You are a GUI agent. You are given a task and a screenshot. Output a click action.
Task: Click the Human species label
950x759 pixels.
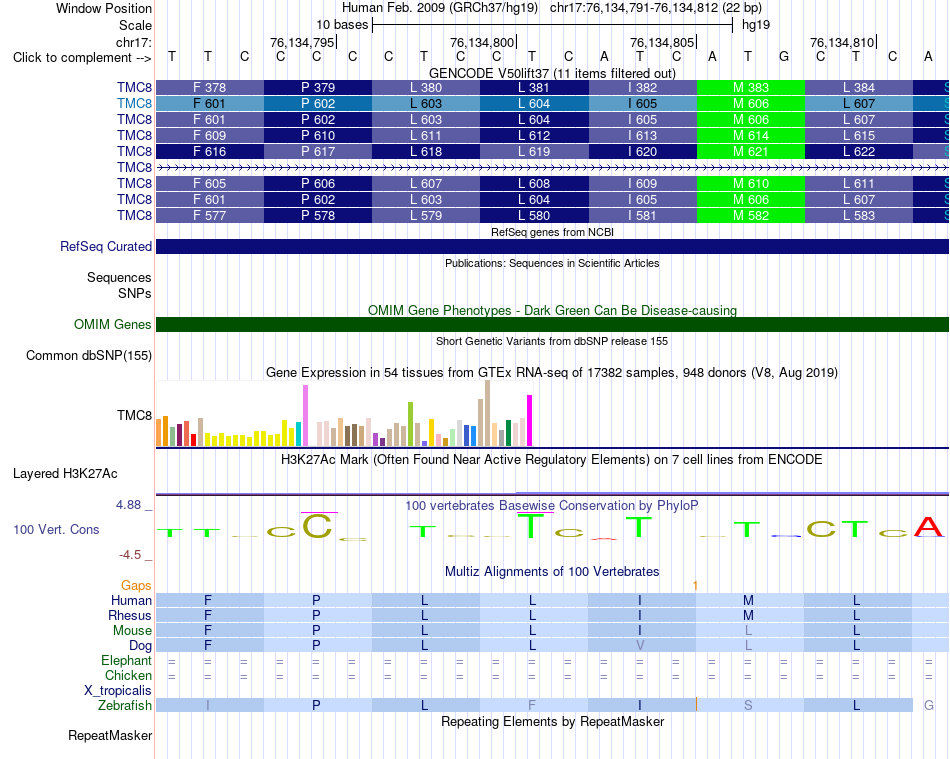(x=131, y=600)
